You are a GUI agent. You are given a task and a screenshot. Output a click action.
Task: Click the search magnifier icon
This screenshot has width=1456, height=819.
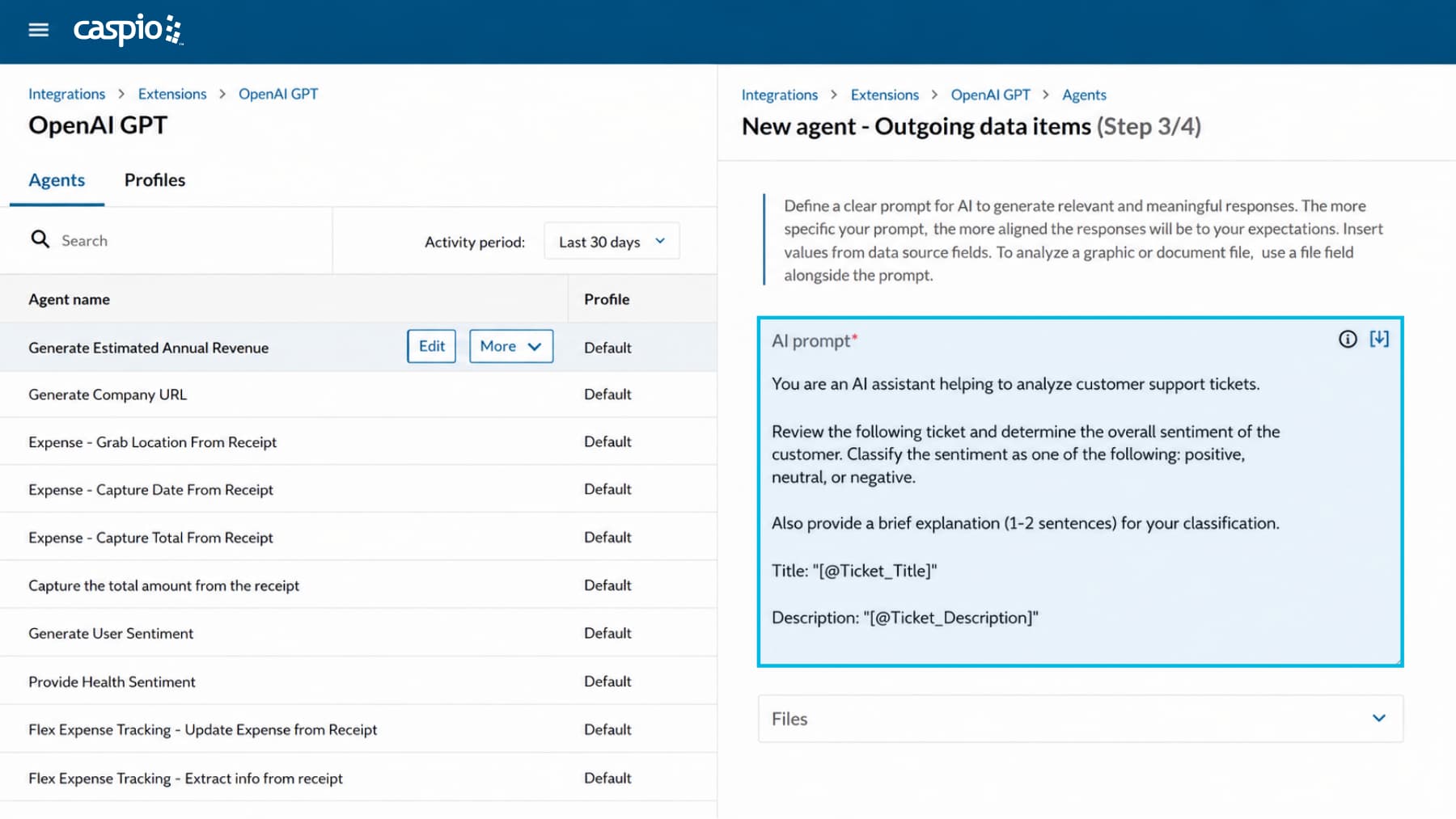pos(40,239)
